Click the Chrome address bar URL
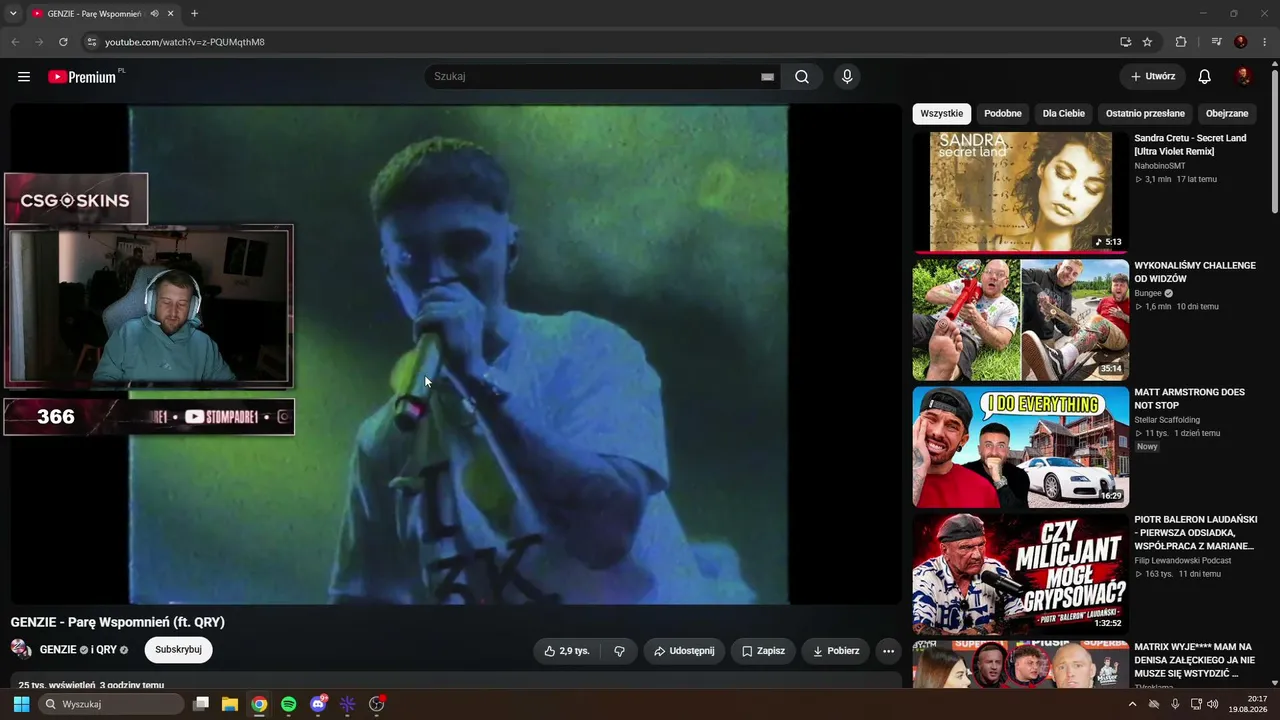 185,42
